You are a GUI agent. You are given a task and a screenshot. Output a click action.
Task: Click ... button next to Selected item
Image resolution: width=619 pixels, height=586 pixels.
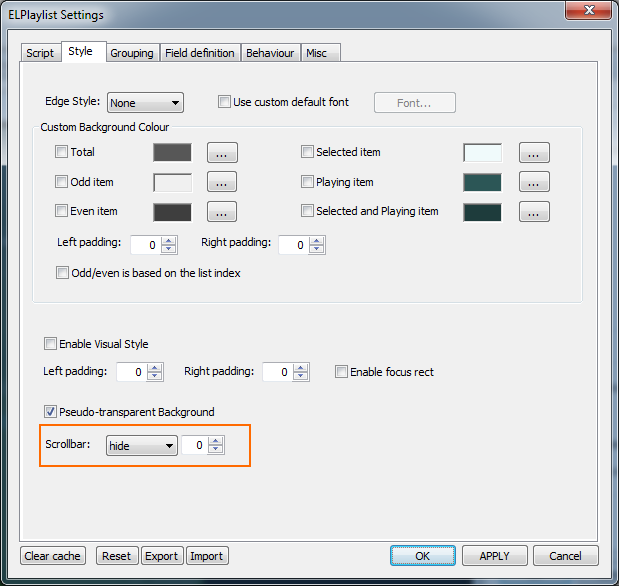point(534,152)
